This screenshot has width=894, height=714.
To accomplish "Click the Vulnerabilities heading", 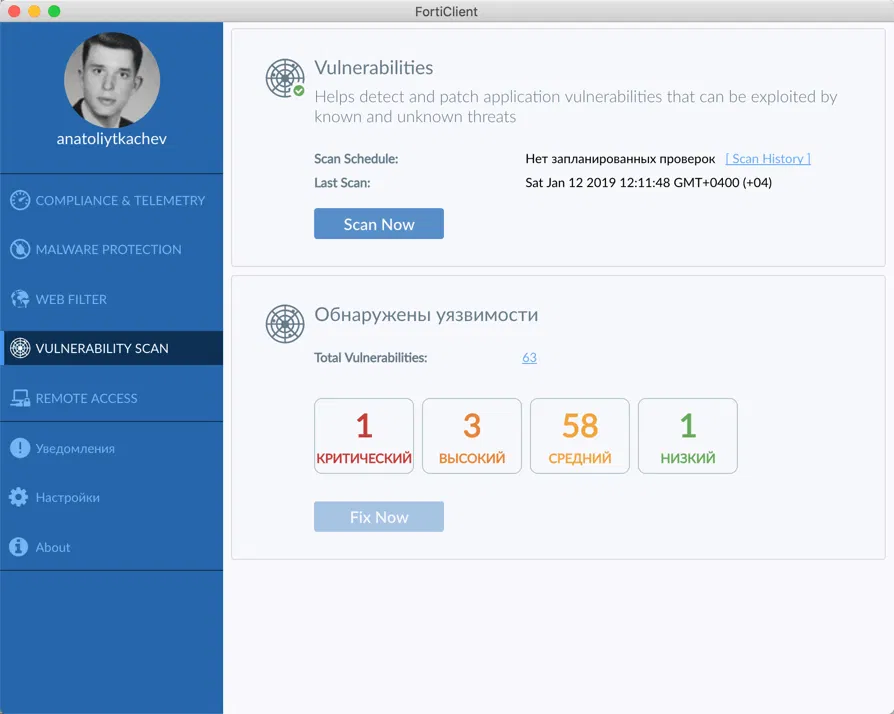I will 373,68.
